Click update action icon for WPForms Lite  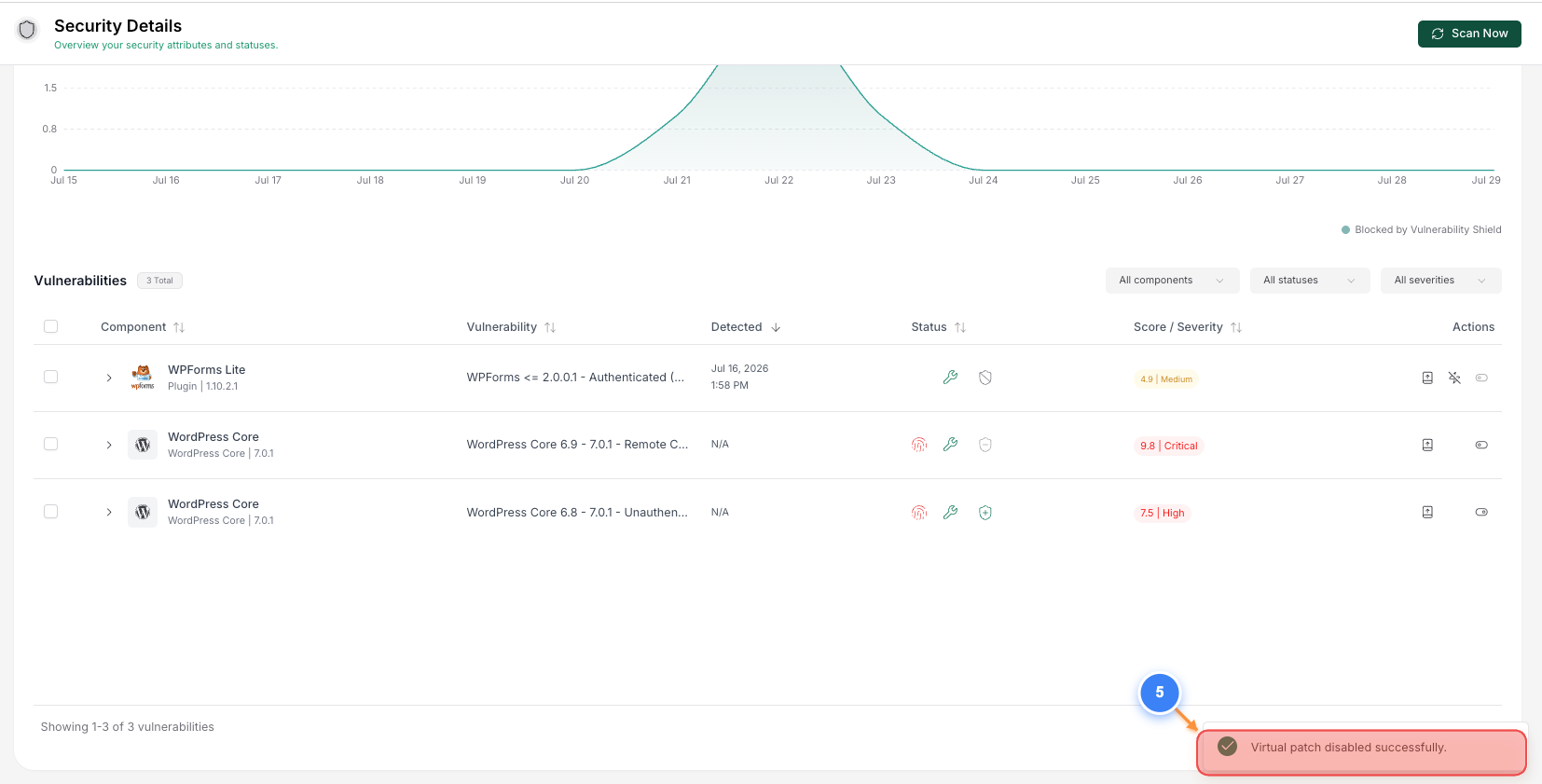coord(1427,378)
